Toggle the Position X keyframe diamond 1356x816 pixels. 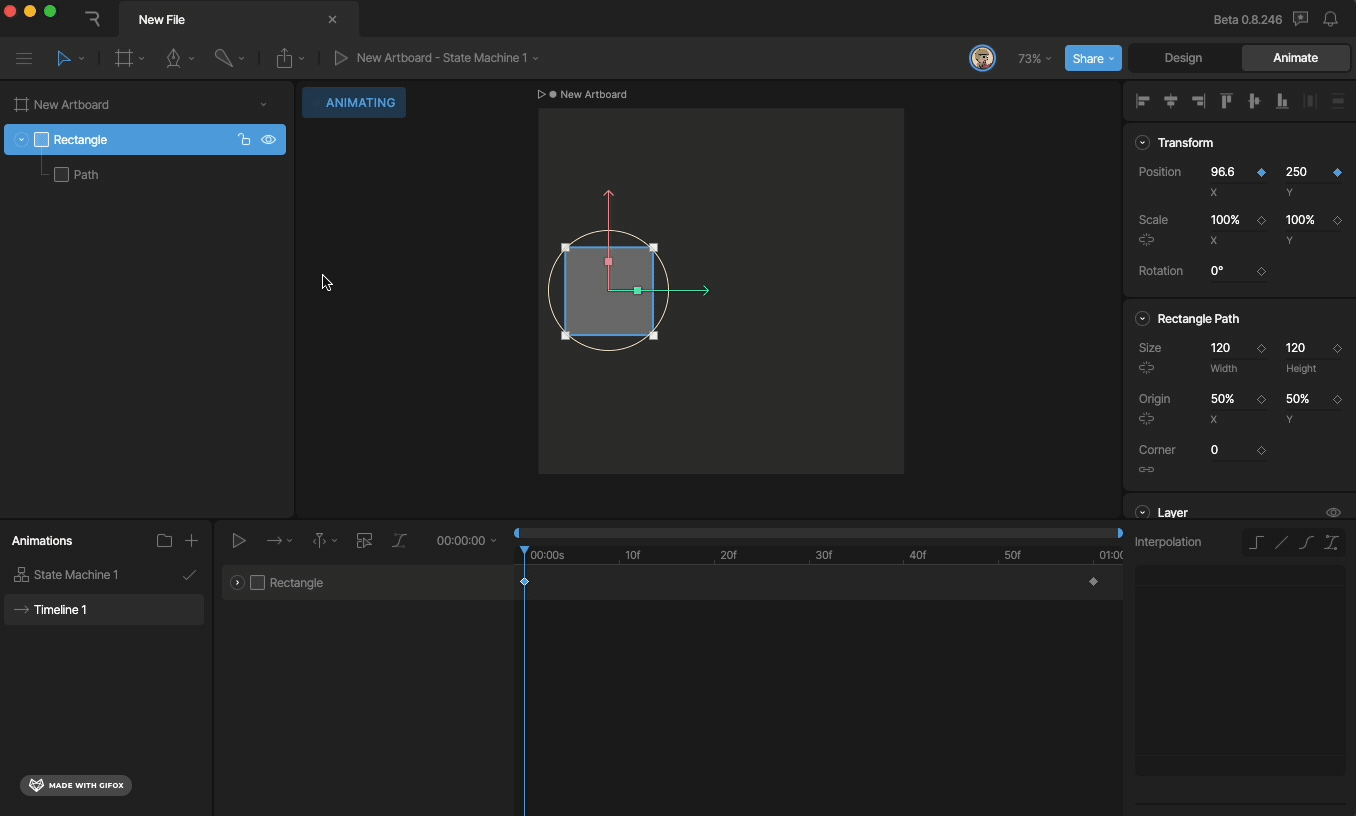tap(1262, 173)
